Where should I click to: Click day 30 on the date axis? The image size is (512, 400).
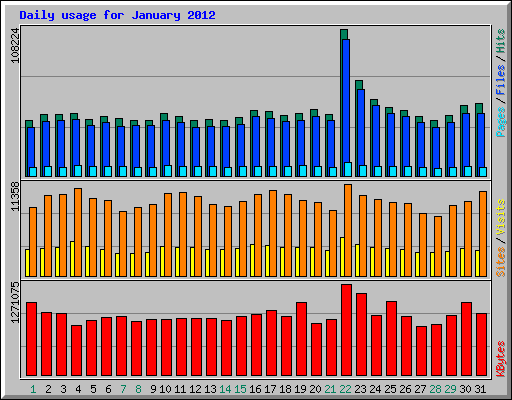tap(465, 389)
